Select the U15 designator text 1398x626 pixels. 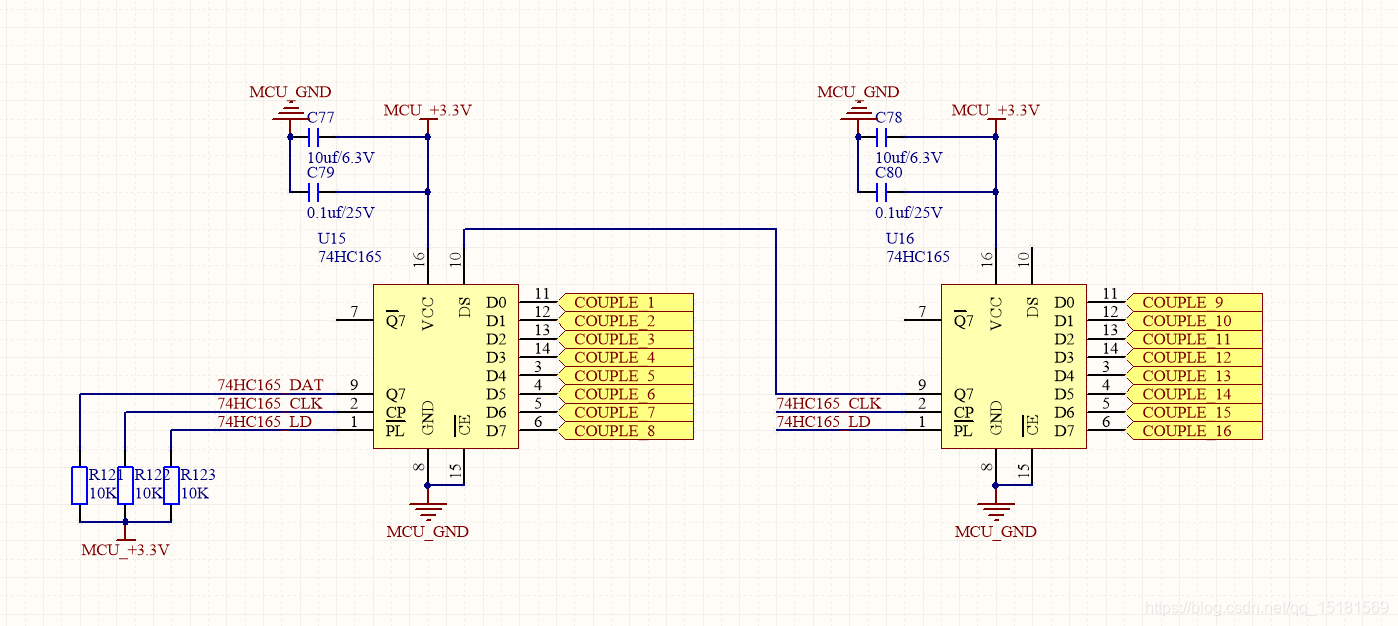coord(332,239)
